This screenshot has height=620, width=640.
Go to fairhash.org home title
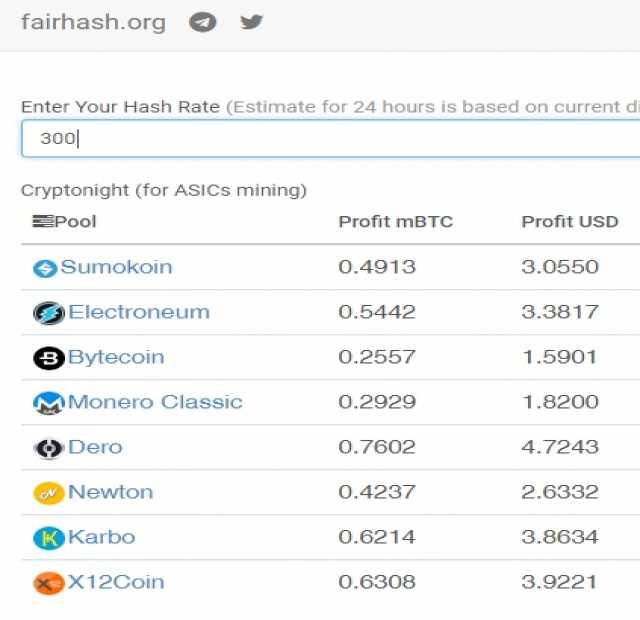click(93, 22)
